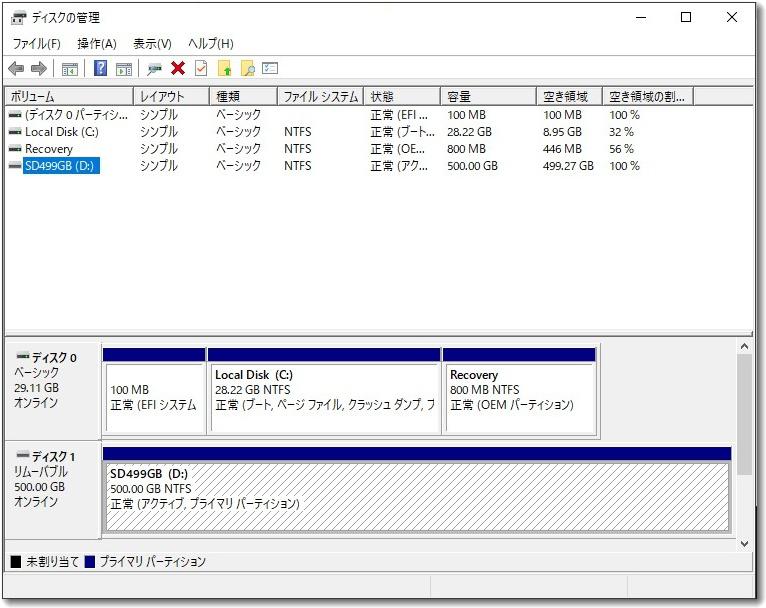Viewport: 766px width, 608px height.
Task: Click the show/hide console tree icon
Action: [69, 69]
